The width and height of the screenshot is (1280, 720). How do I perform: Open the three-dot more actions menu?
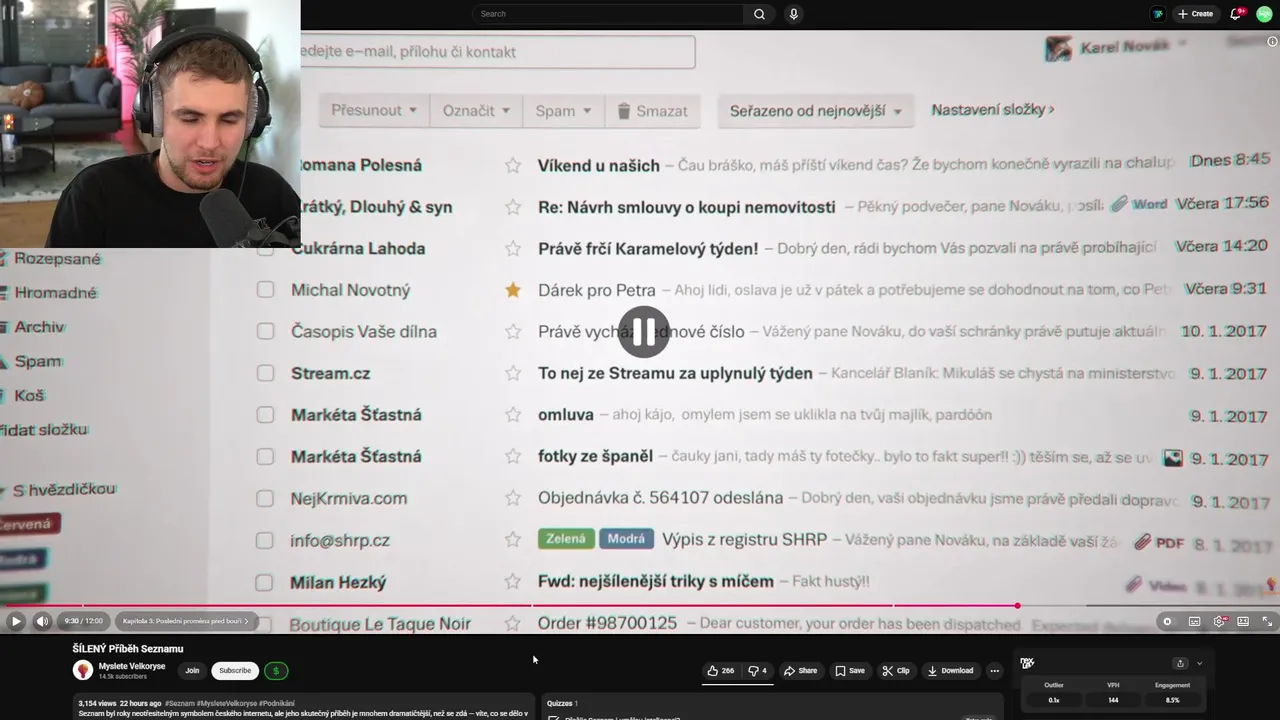(994, 671)
